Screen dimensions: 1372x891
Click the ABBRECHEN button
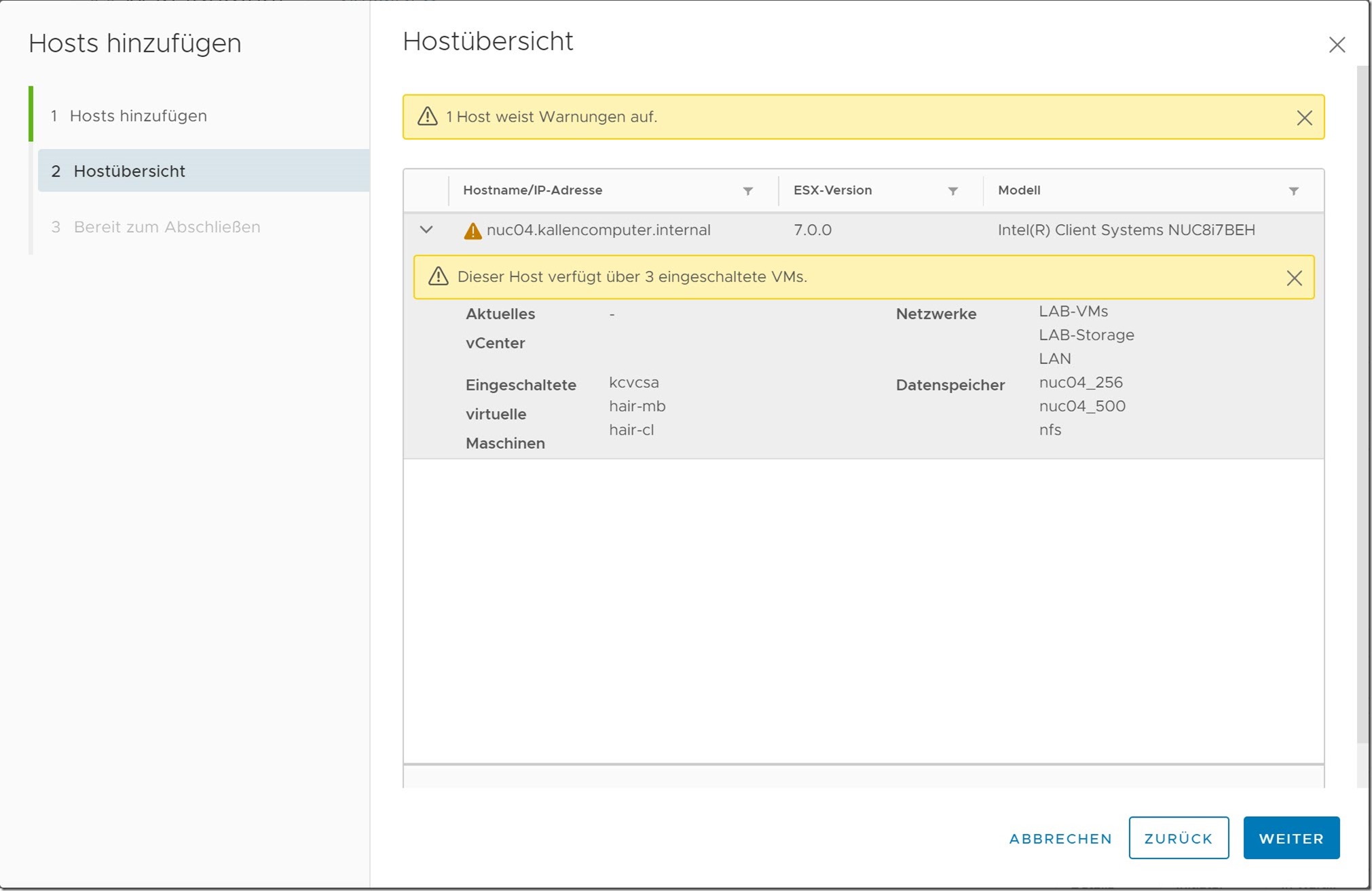[1060, 839]
